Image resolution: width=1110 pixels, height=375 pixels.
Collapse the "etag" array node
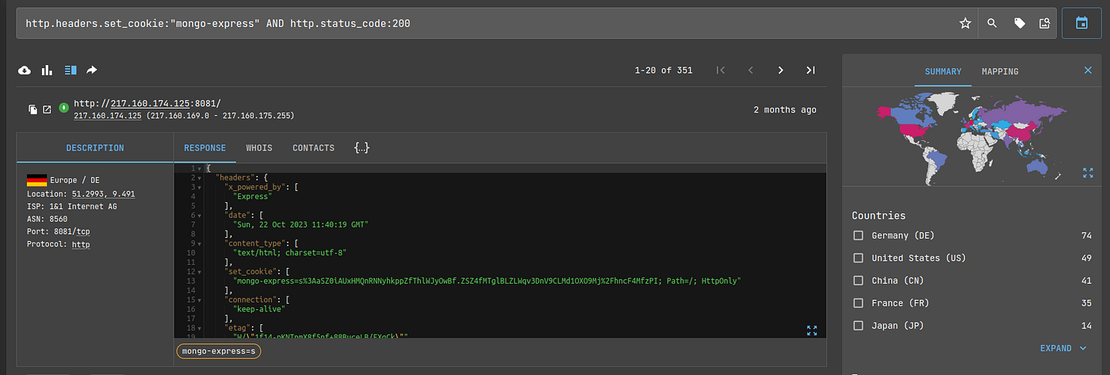pos(200,328)
